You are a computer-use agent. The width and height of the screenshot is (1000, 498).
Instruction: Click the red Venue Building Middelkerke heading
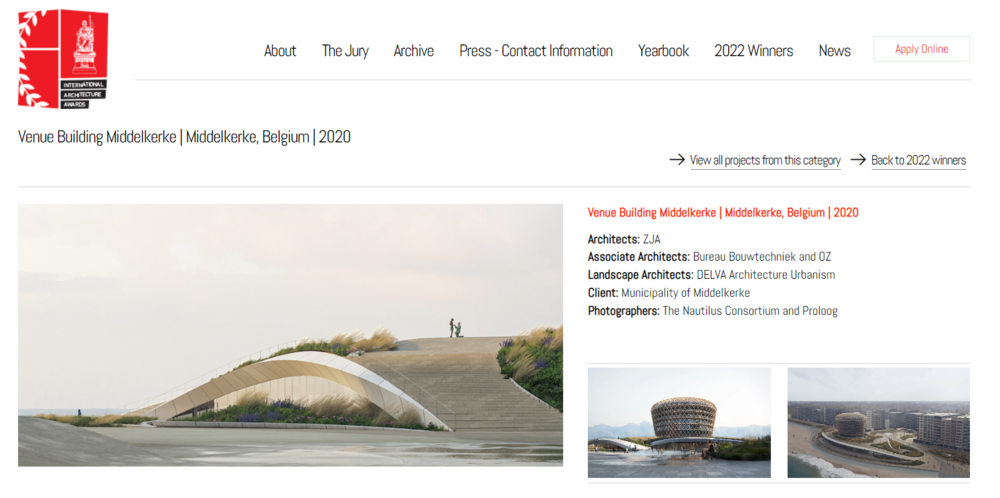pos(723,213)
